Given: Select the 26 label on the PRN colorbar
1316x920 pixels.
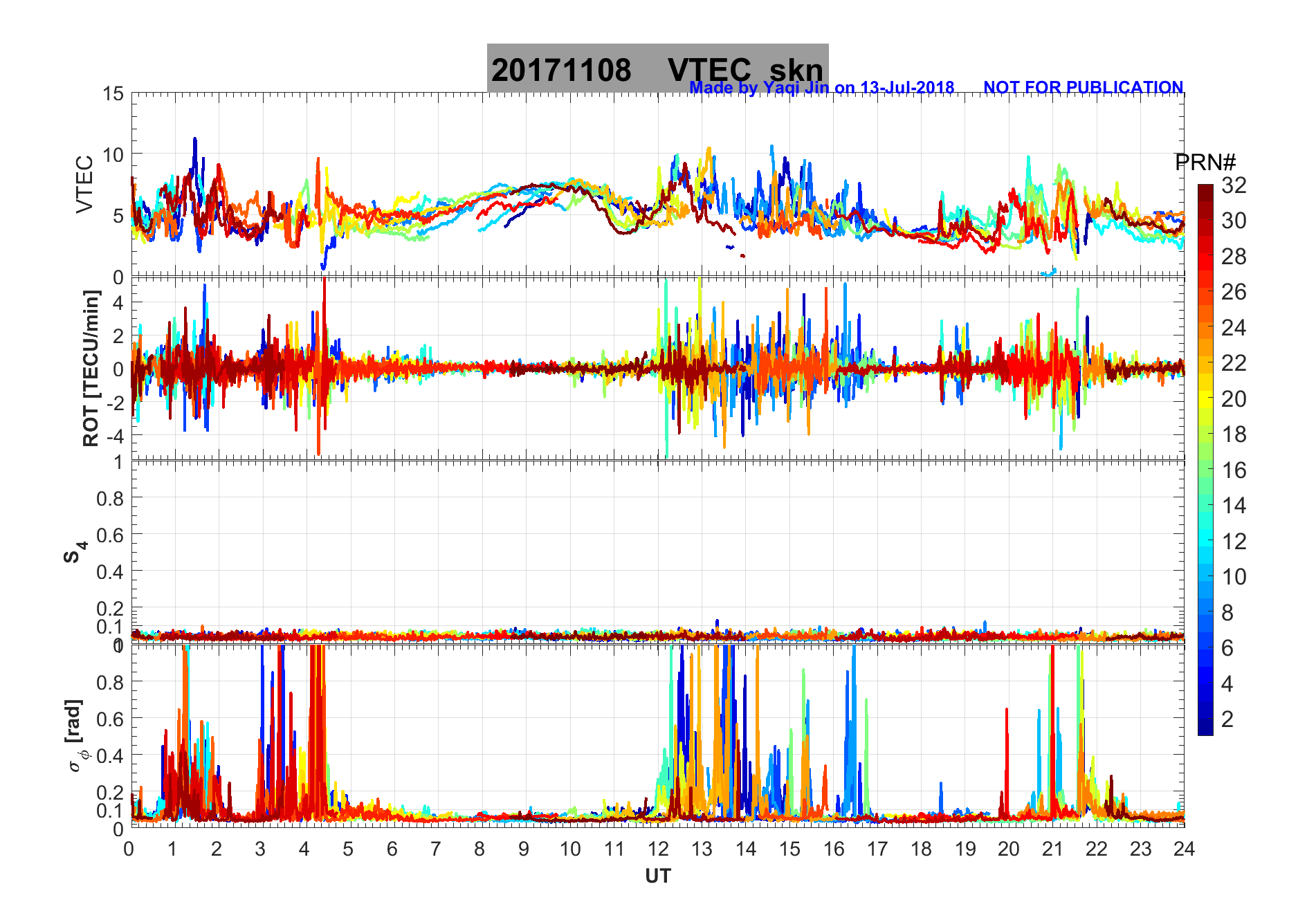Looking at the screenshot, I should [x=1234, y=292].
